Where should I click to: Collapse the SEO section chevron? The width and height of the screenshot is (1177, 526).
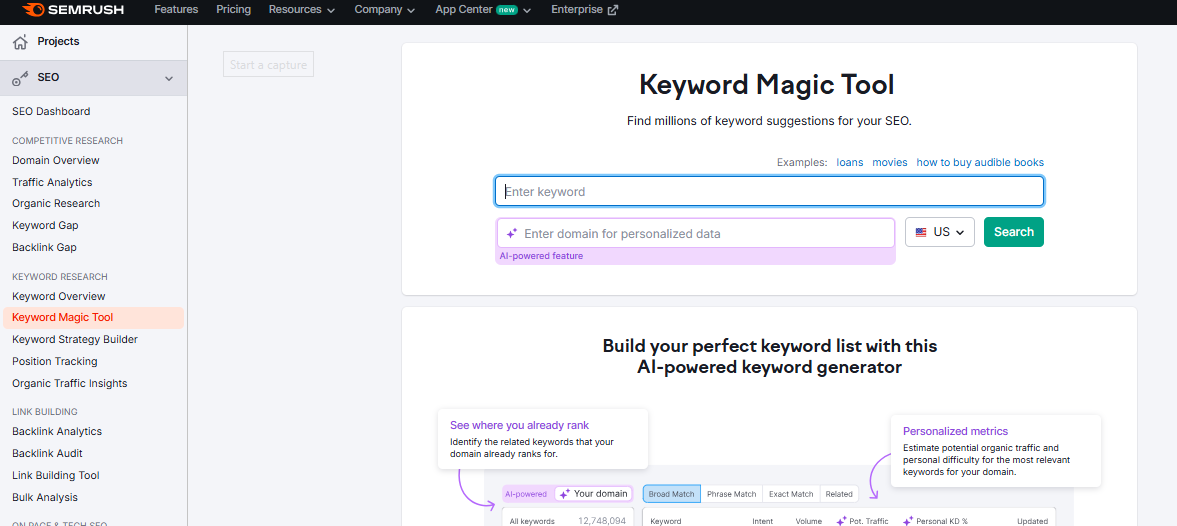pyautogui.click(x=169, y=78)
